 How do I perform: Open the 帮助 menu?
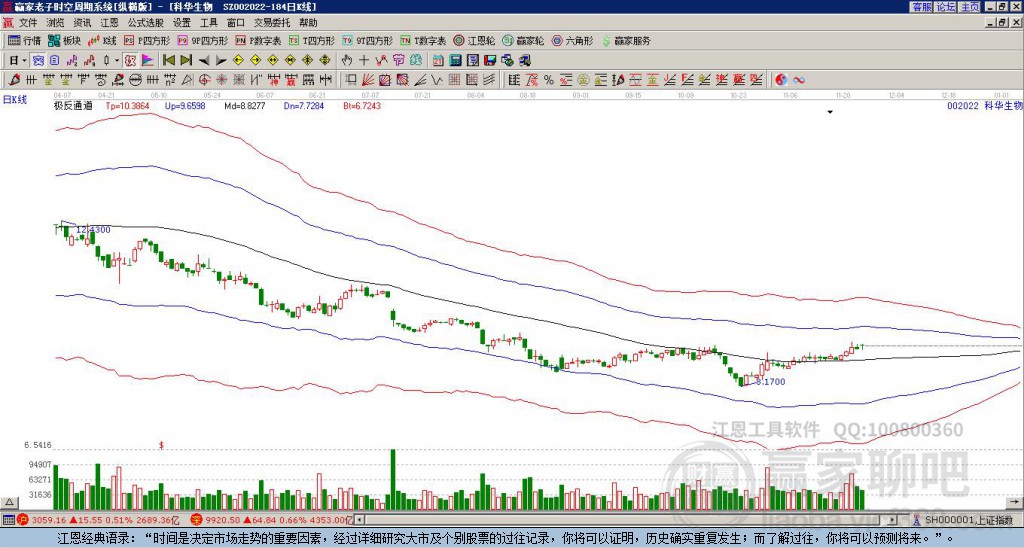[308, 23]
